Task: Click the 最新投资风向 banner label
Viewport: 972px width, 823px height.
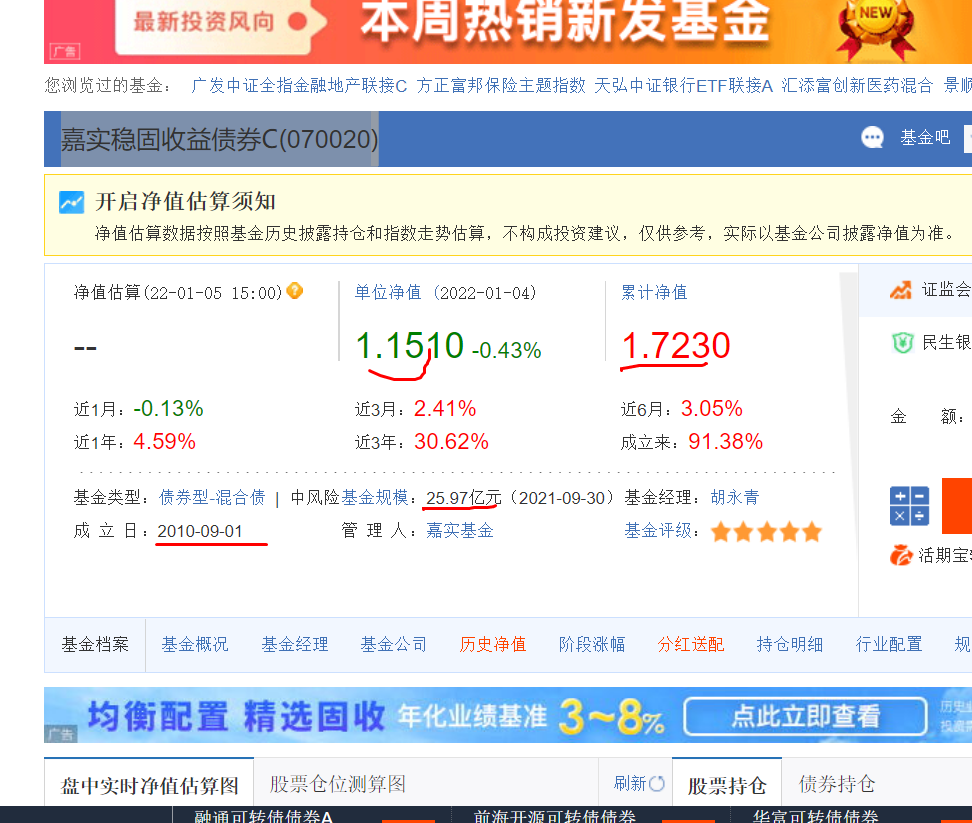Action: [x=204, y=22]
